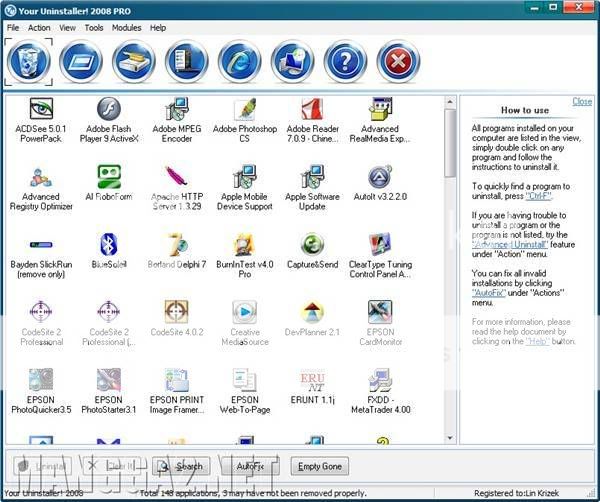Screen dimensions: 600x502
Task: Open the Tools menu
Action: [x=94, y=28]
